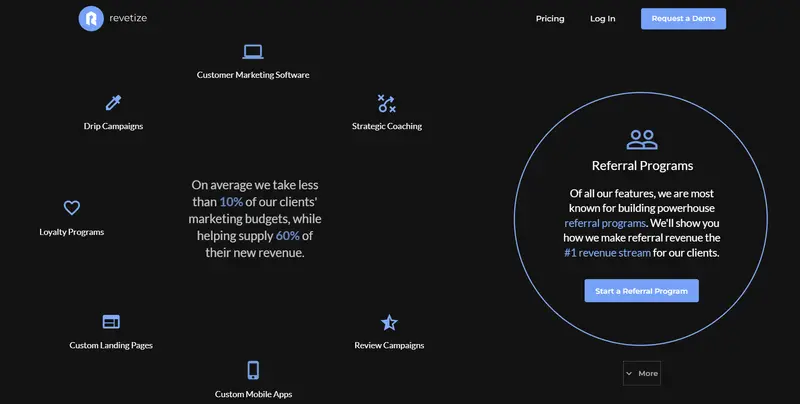Click the Review Campaigns star icon

click(389, 322)
